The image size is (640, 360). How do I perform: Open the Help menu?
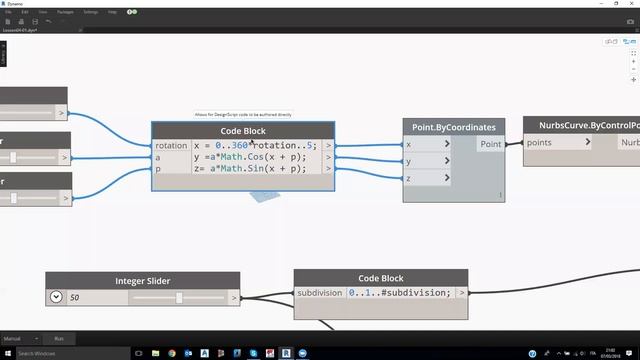pos(112,12)
